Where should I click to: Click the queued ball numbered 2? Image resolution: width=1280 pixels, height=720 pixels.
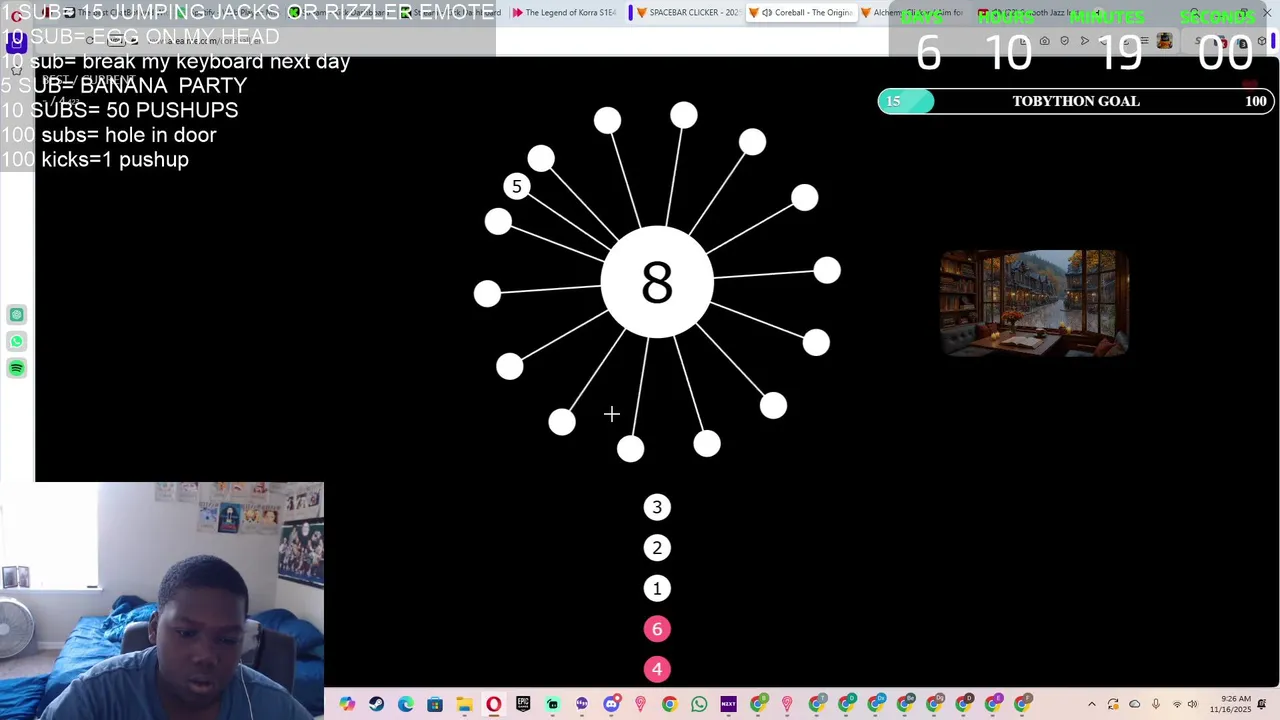tap(657, 548)
